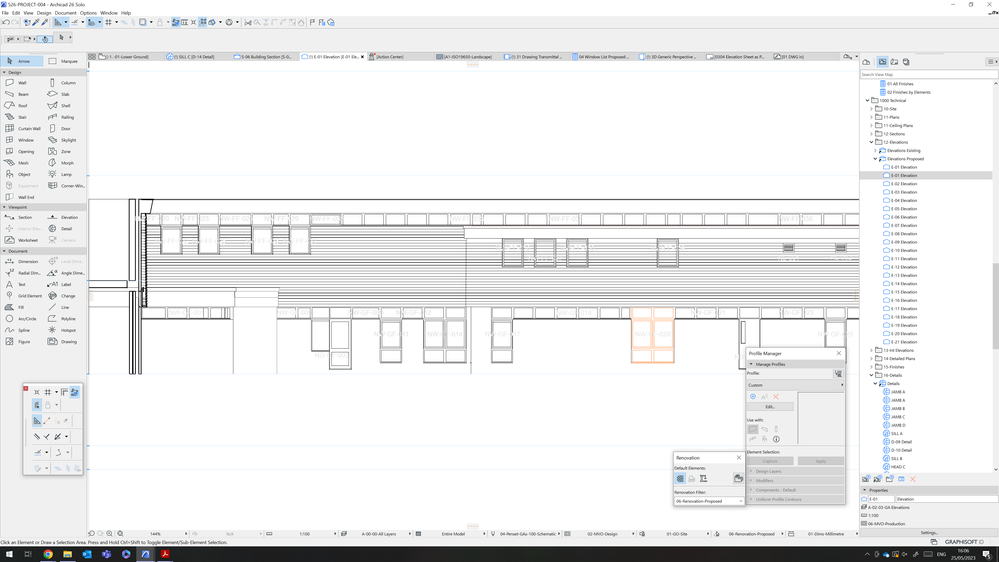Click the view ID field showing E-01
The width and height of the screenshot is (999, 562).
click(882, 500)
